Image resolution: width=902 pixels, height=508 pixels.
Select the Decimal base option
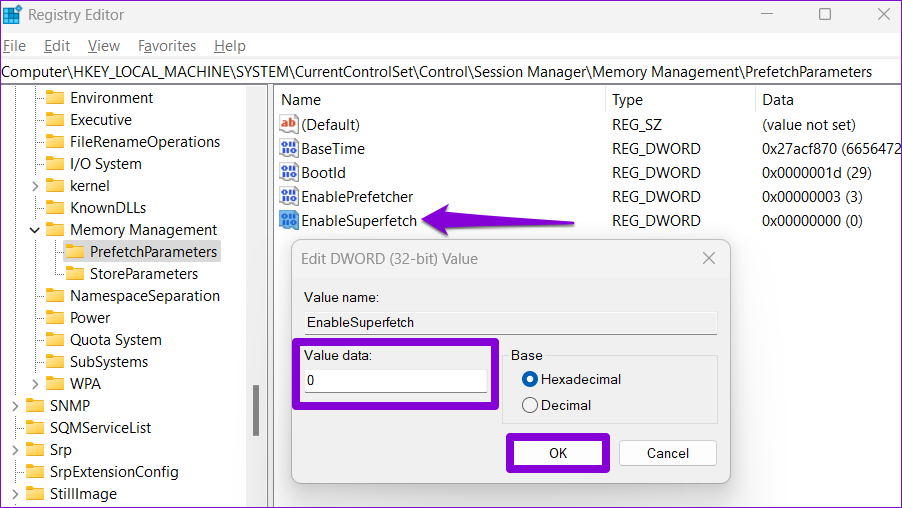[529, 405]
